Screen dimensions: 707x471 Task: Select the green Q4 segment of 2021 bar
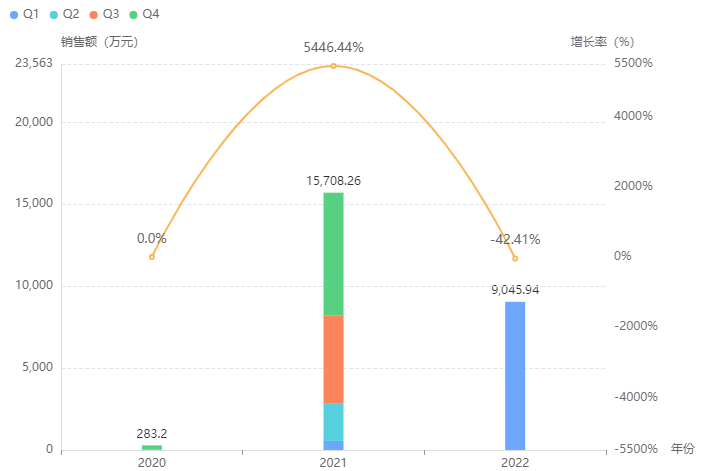[x=333, y=253]
